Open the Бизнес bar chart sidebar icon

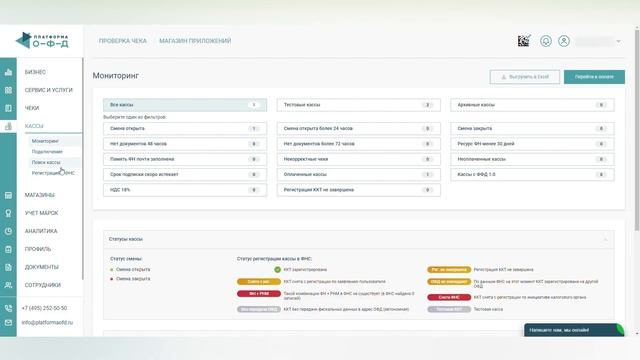click(x=8, y=72)
